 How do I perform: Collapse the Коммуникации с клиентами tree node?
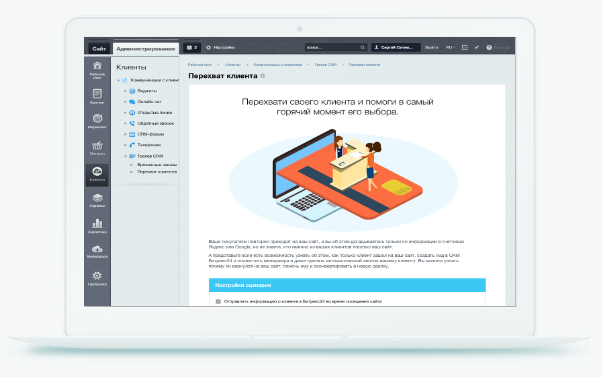click(118, 80)
